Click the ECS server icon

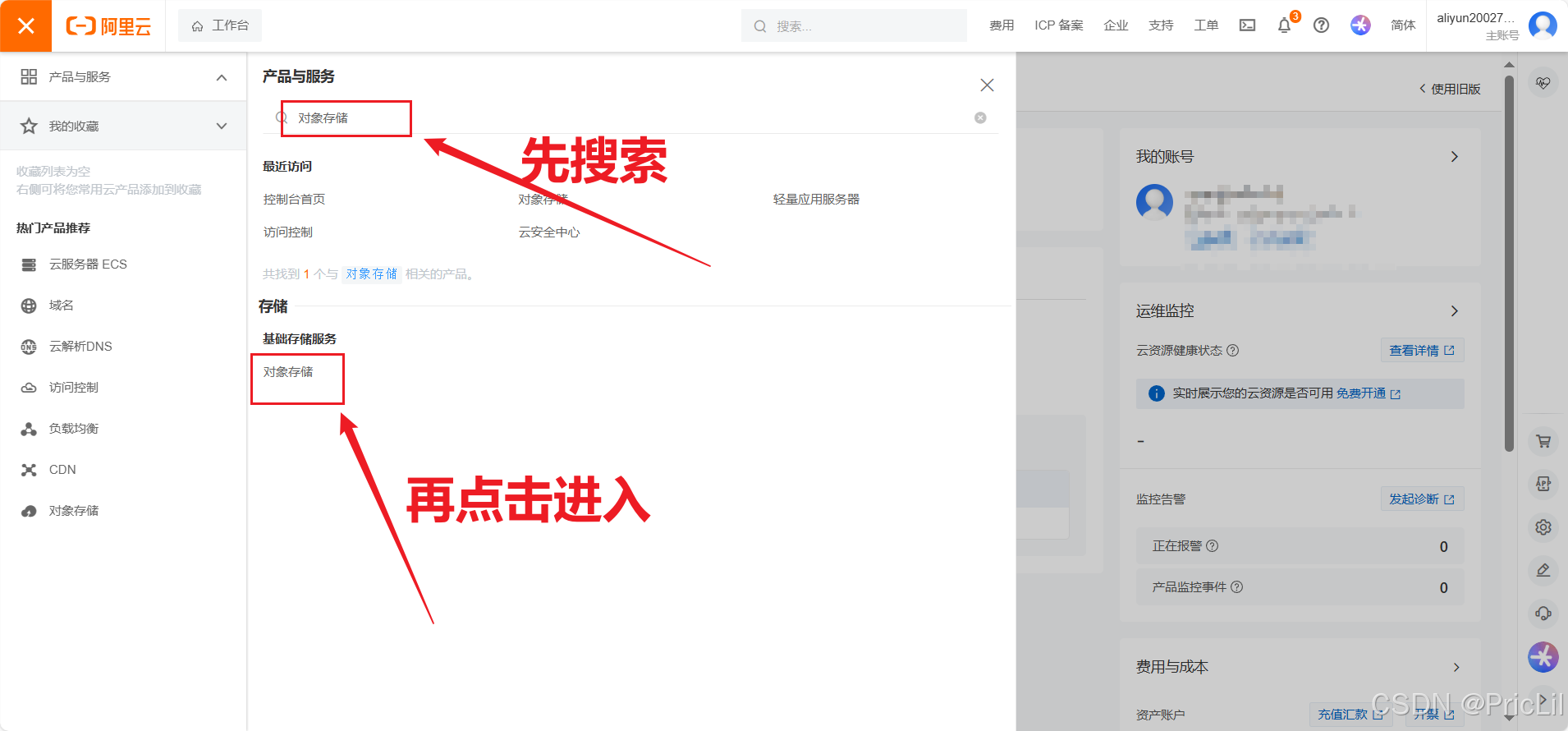click(29, 264)
